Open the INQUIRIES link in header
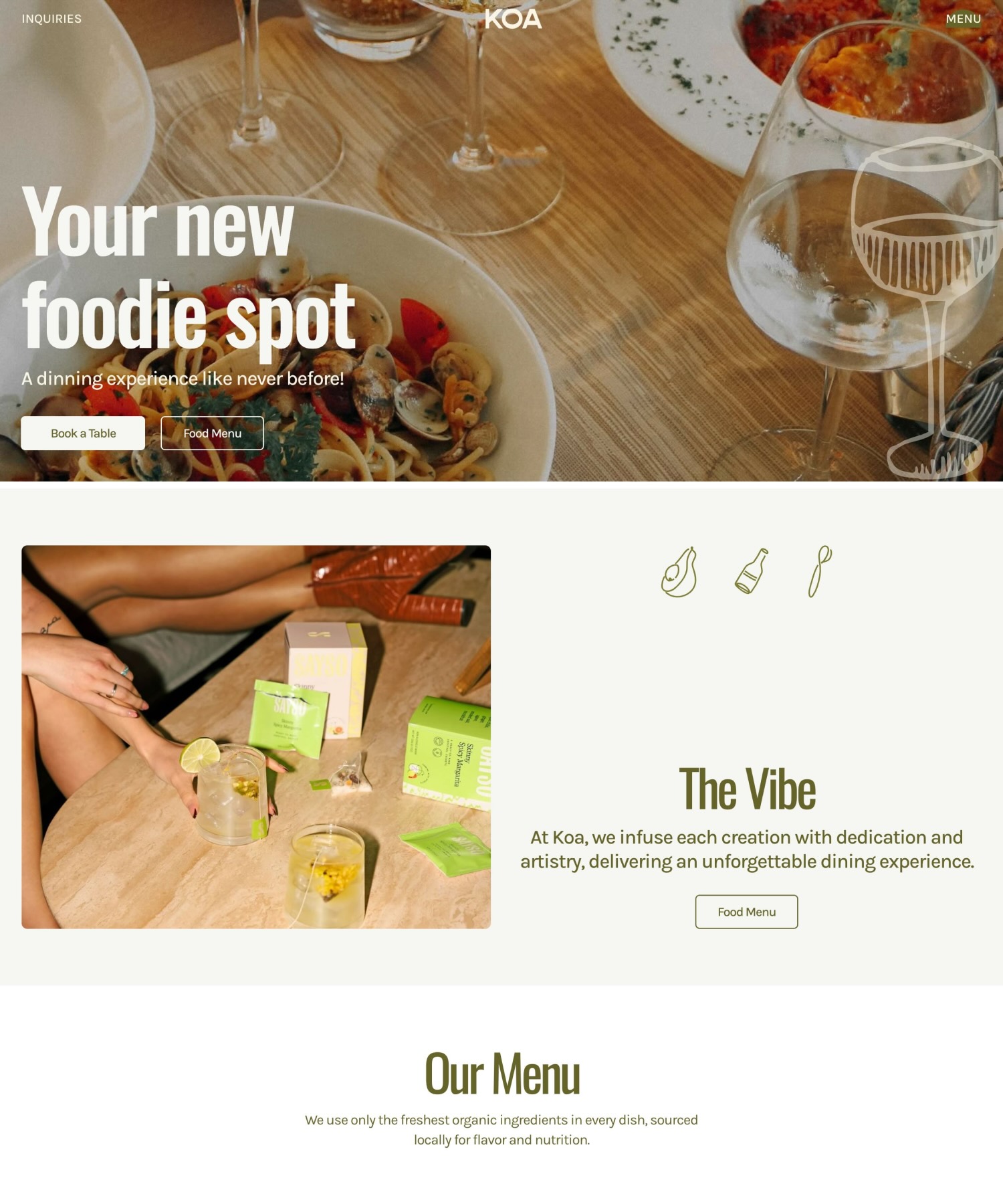This screenshot has width=1003, height=1204. (51, 19)
